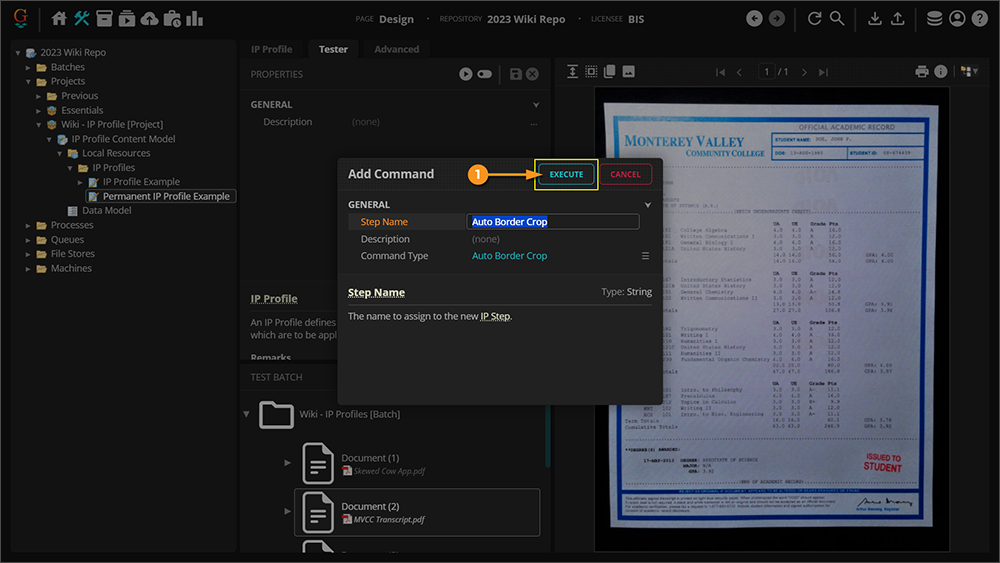Click the Step Name input field
The image size is (1000, 563).
(553, 221)
